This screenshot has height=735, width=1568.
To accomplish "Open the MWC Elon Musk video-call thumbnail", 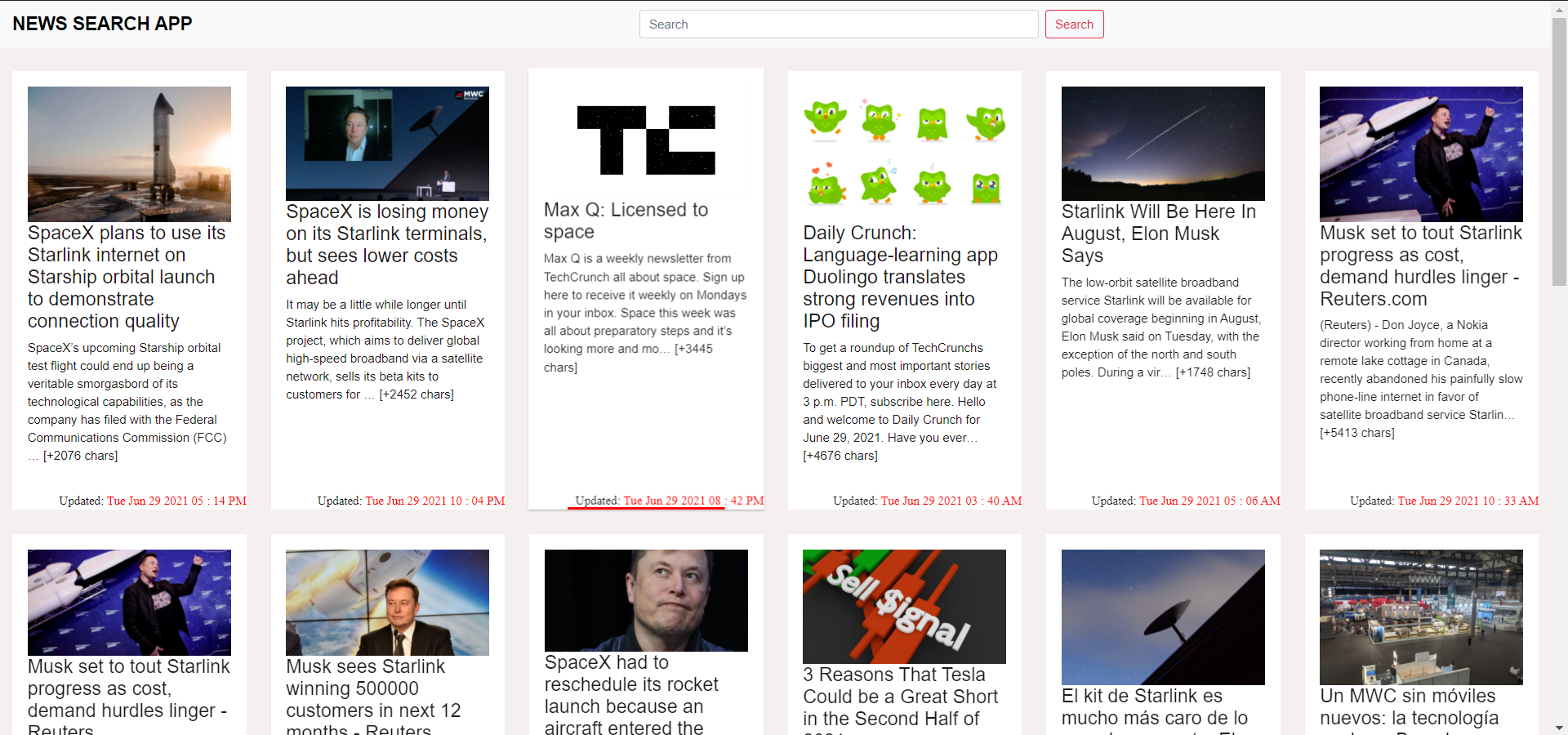I will (387, 144).
